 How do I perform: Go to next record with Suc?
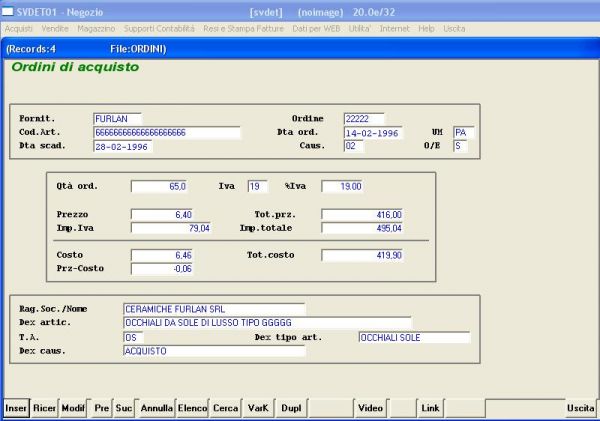click(124, 408)
